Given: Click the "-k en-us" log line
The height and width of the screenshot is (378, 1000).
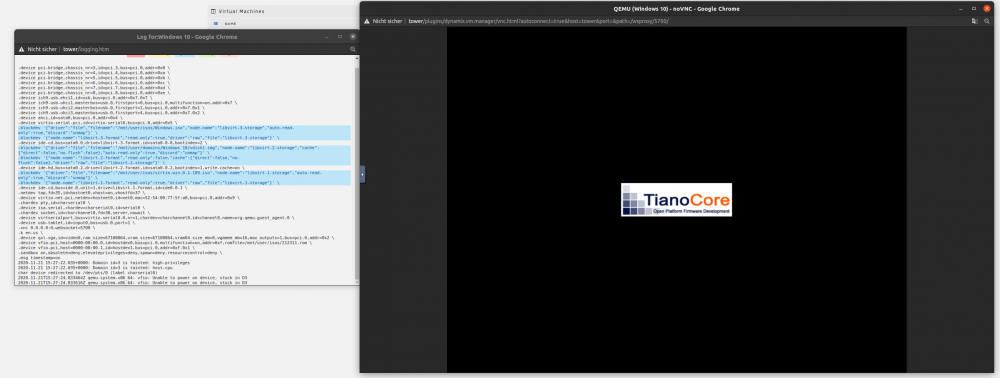Looking at the screenshot, I should (x=31, y=233).
